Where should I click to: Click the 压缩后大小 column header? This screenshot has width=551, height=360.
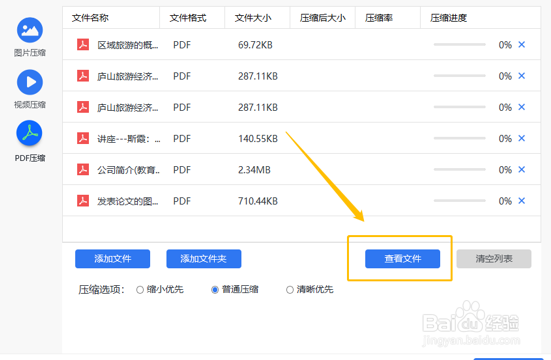click(x=323, y=18)
